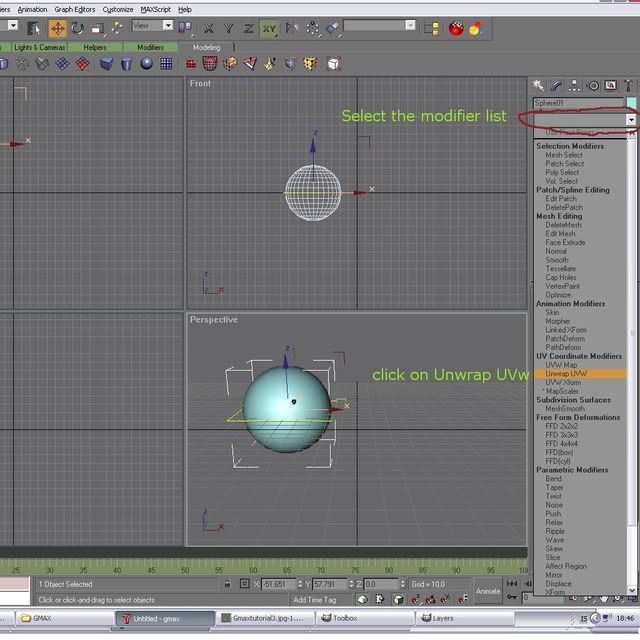Open the View coordinate system dropdown
Viewport: 640px width, 640px height.
coord(152,26)
